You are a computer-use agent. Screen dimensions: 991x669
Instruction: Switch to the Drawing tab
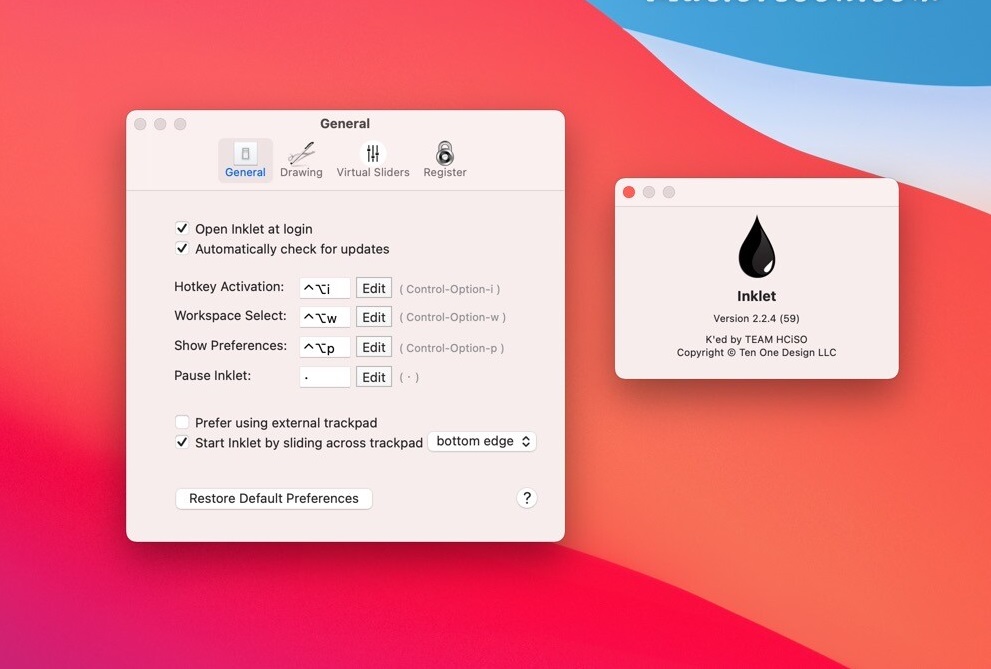click(301, 160)
